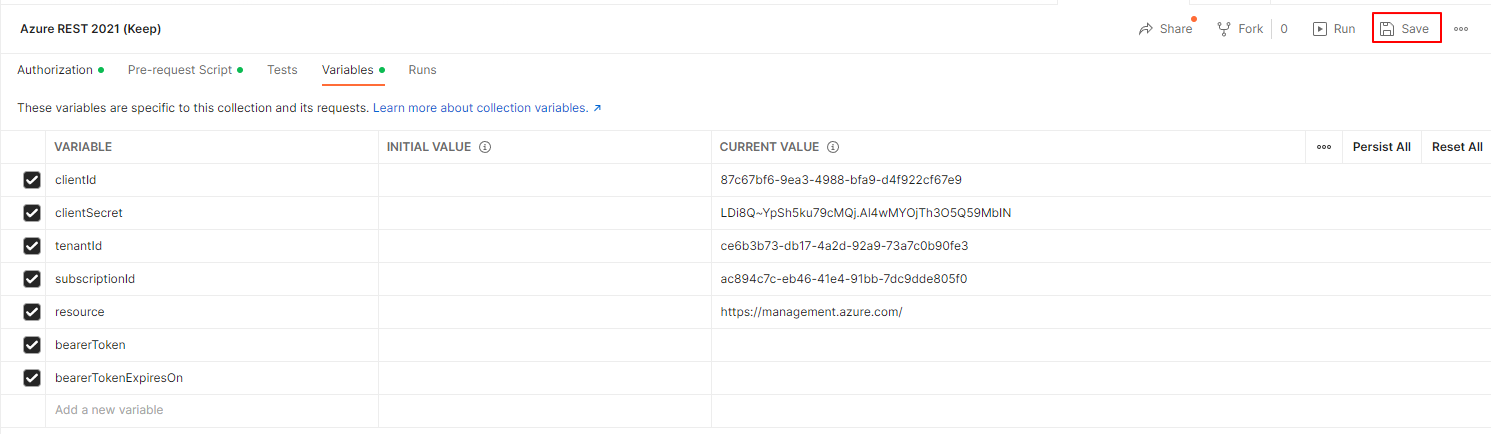The height and width of the screenshot is (434, 1491).
Task: Click the bearerToken variable name
Action: (x=90, y=345)
